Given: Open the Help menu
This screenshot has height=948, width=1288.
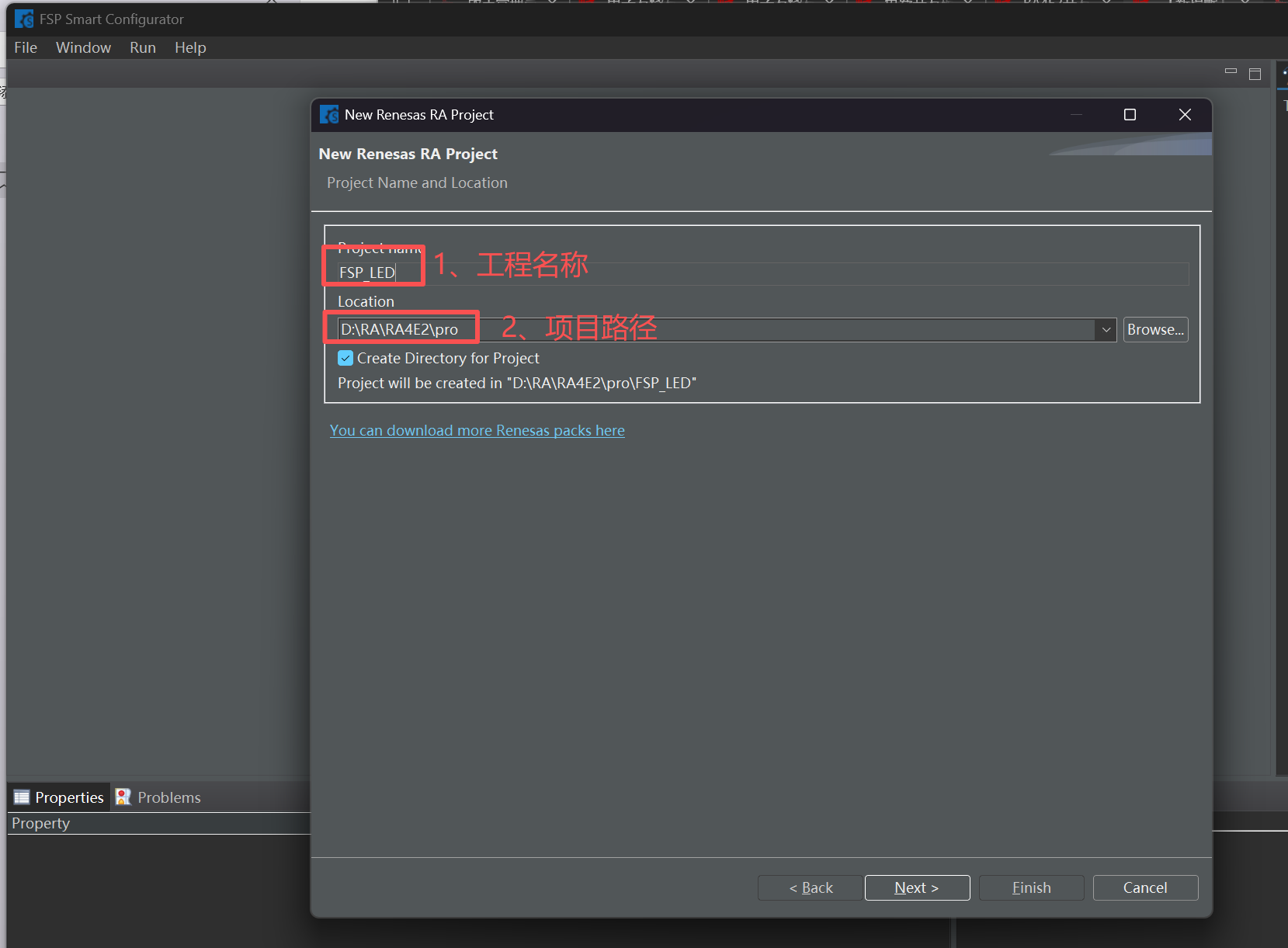Looking at the screenshot, I should pos(190,47).
